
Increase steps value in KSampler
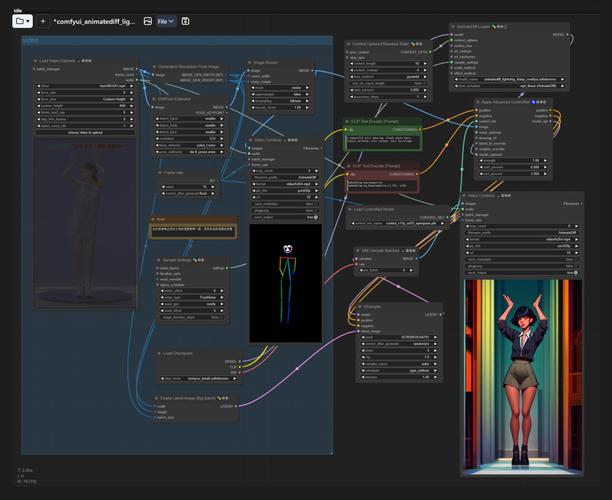click(435, 351)
